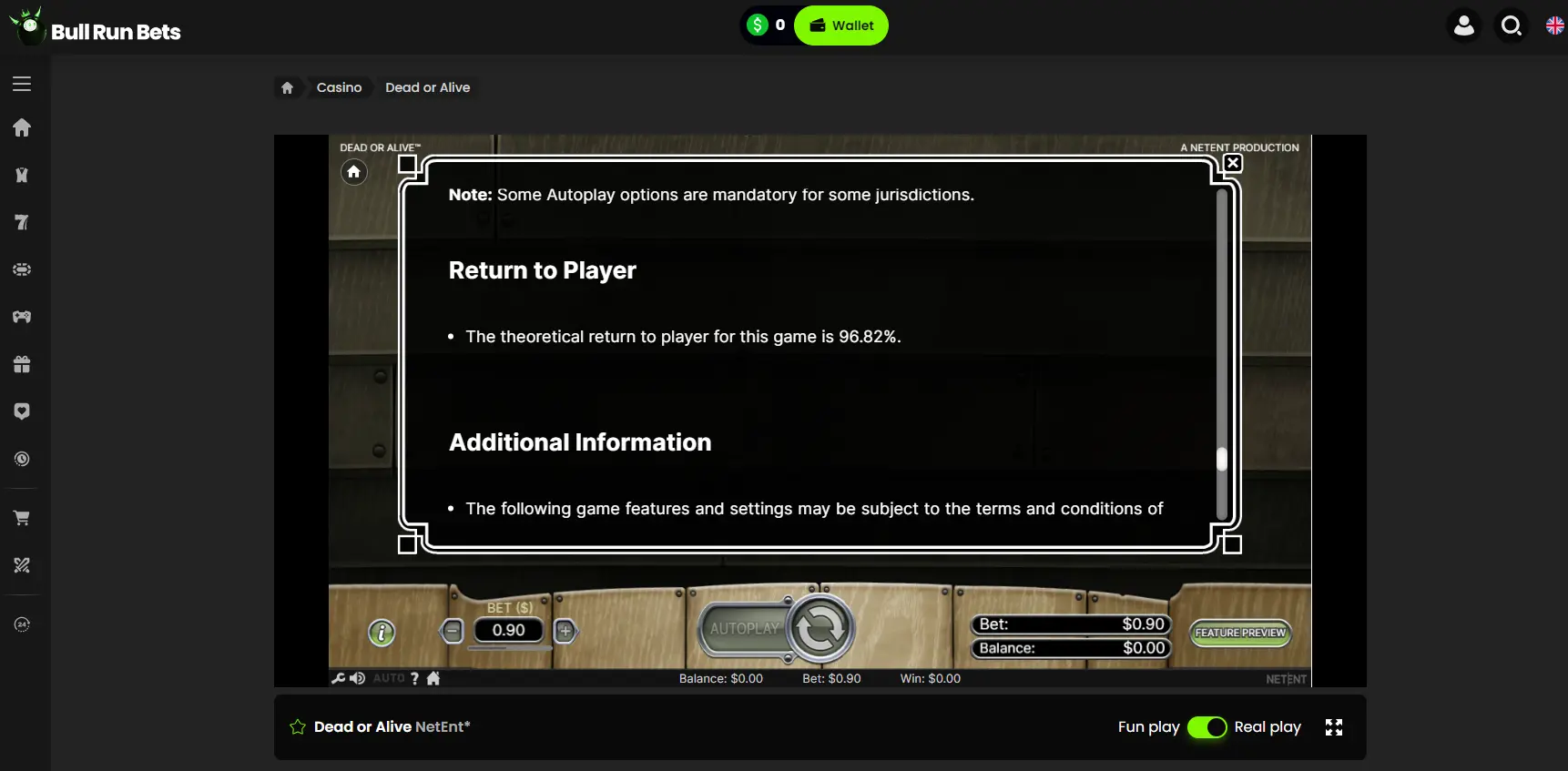
Task: Click 'Bet: $0.90' in the game footer
Action: [x=831, y=678]
